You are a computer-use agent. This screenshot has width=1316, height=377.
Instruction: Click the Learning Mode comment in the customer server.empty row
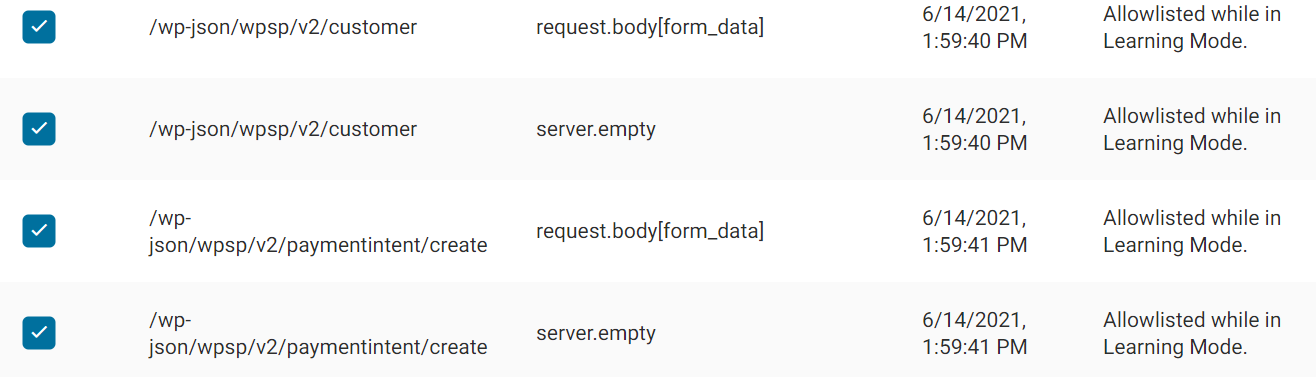coord(1192,130)
